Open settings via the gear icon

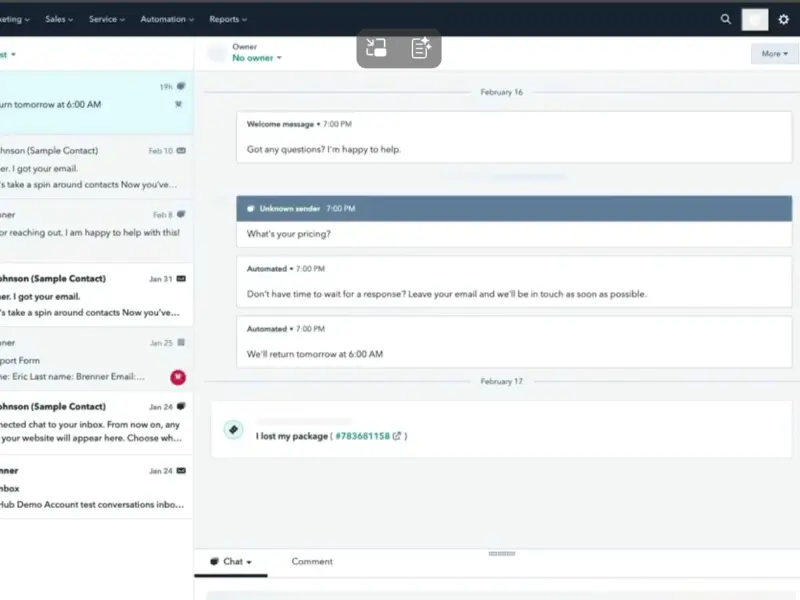pos(783,19)
